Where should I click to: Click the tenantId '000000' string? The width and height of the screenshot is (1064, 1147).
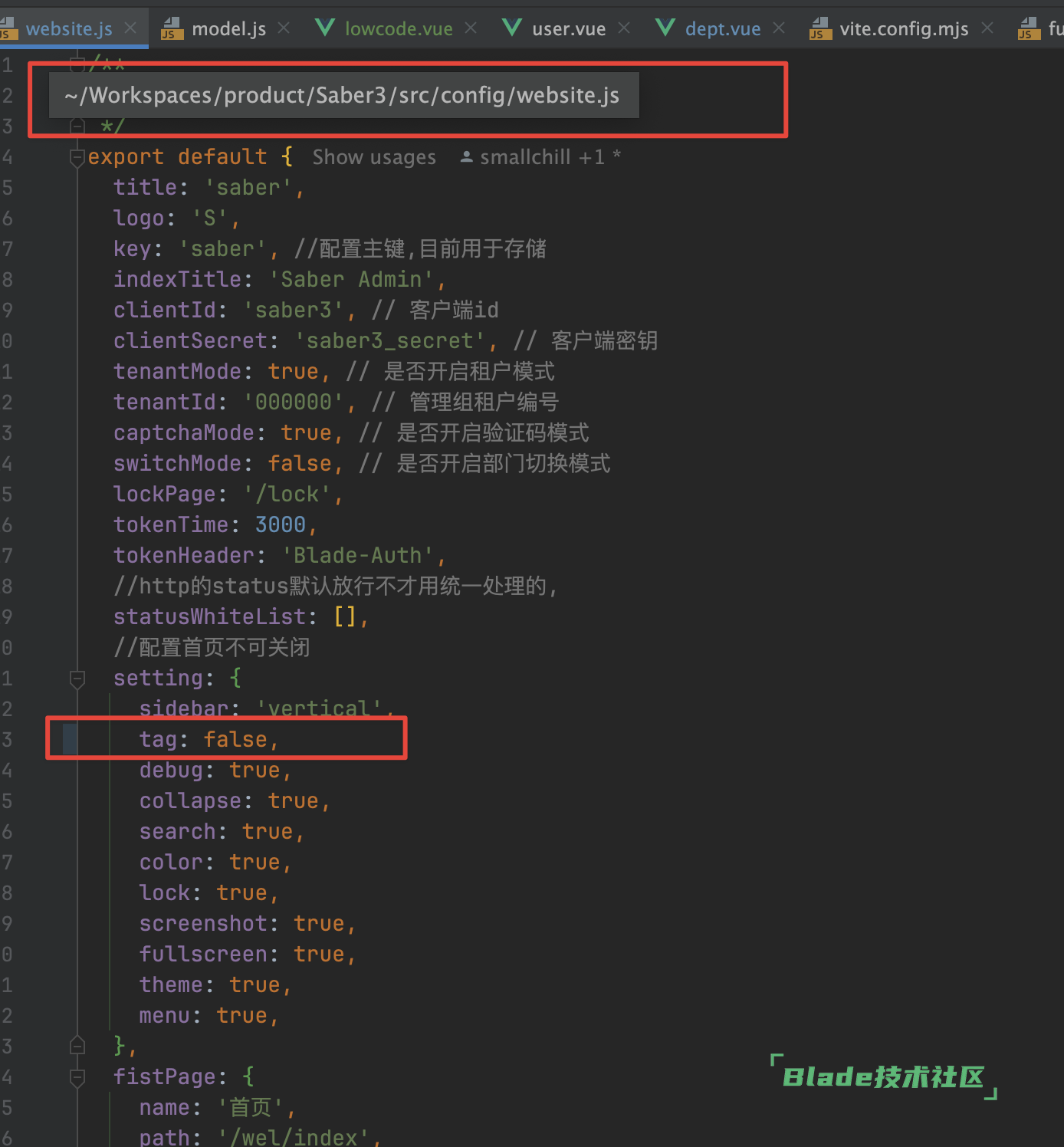pyautogui.click(x=294, y=403)
